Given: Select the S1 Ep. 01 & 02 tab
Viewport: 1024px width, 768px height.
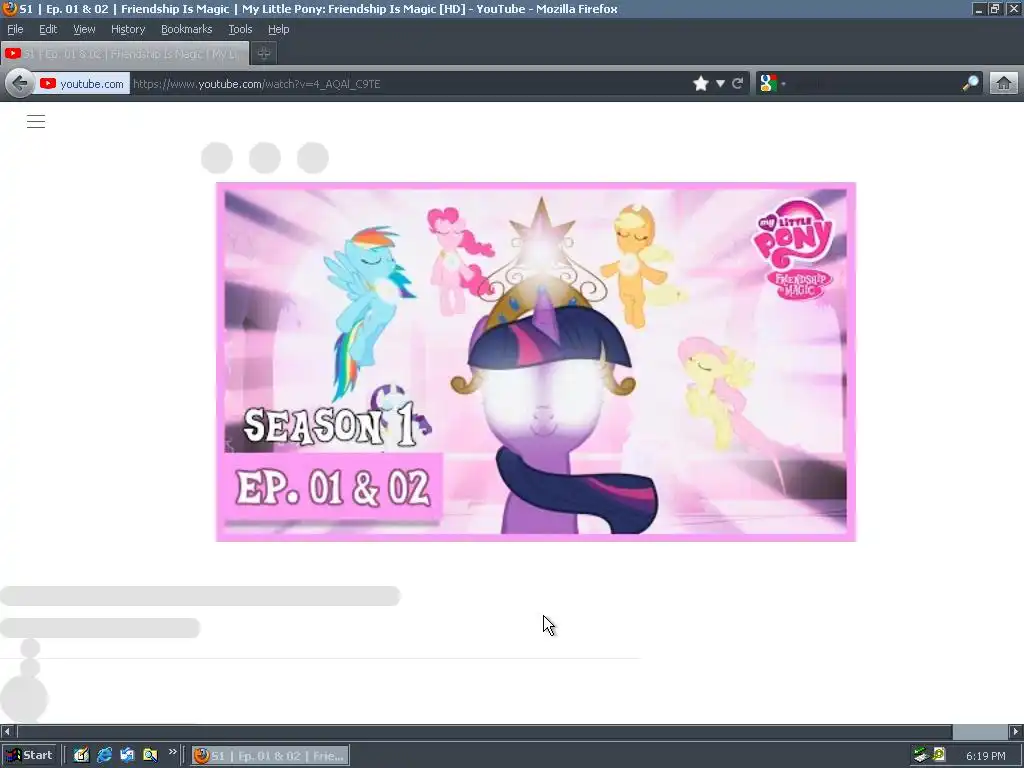Looking at the screenshot, I should (125, 54).
